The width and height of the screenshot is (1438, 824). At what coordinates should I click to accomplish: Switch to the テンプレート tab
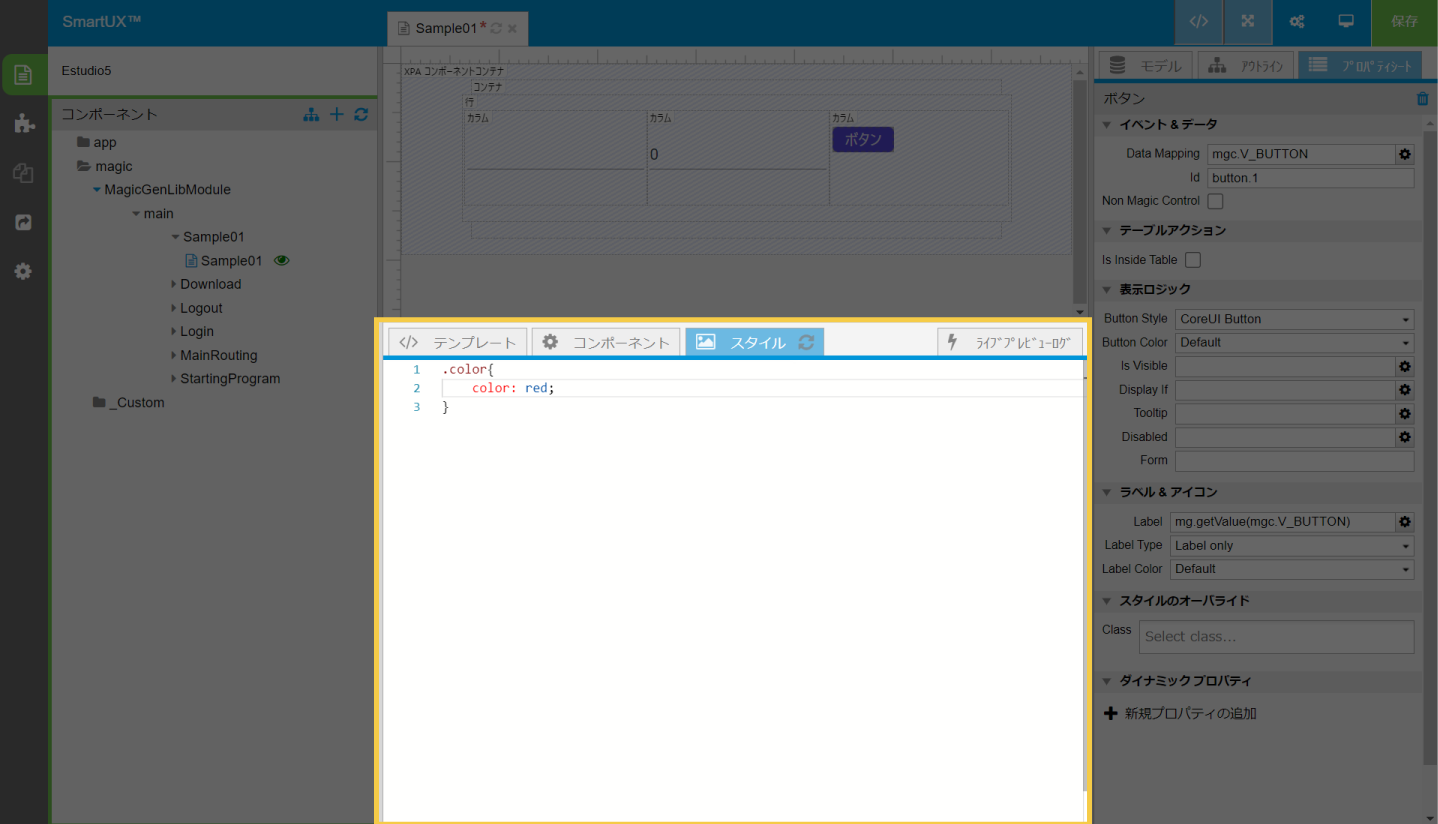coord(458,342)
